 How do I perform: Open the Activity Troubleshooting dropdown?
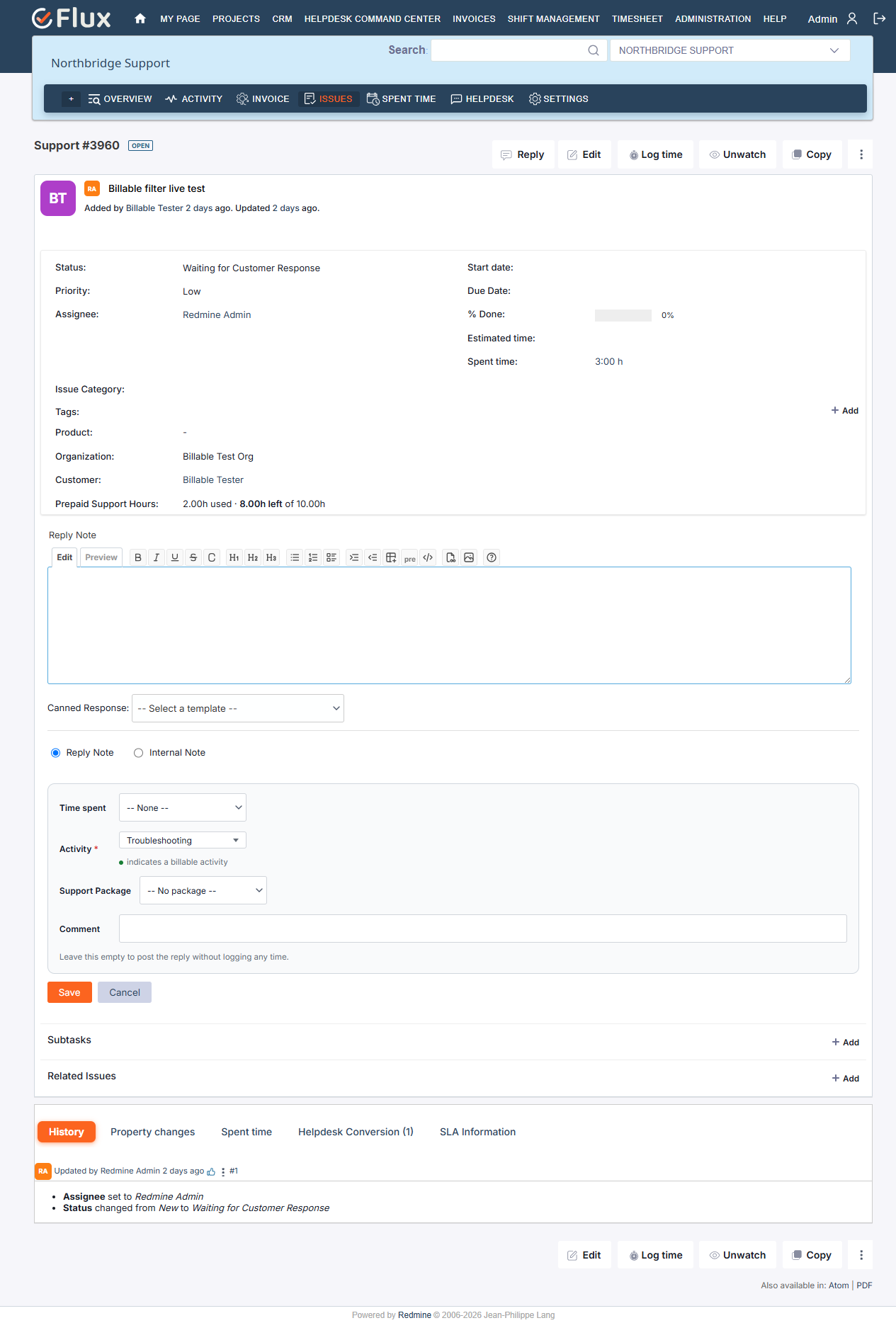[183, 840]
